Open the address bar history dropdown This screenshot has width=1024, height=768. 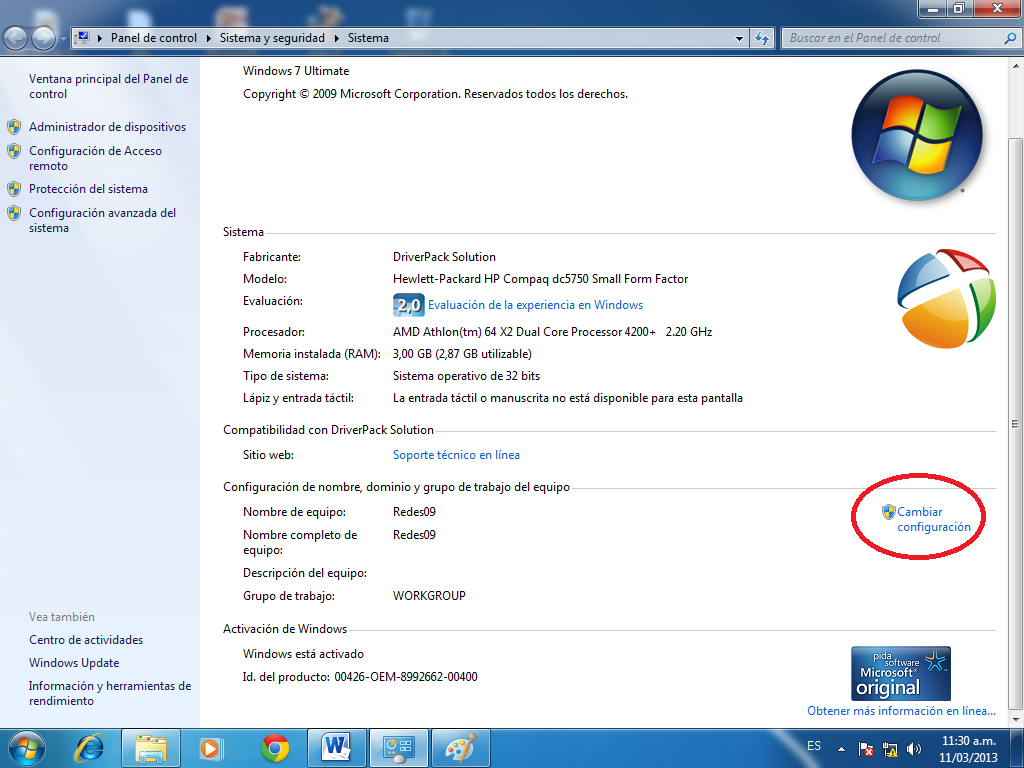[738, 38]
